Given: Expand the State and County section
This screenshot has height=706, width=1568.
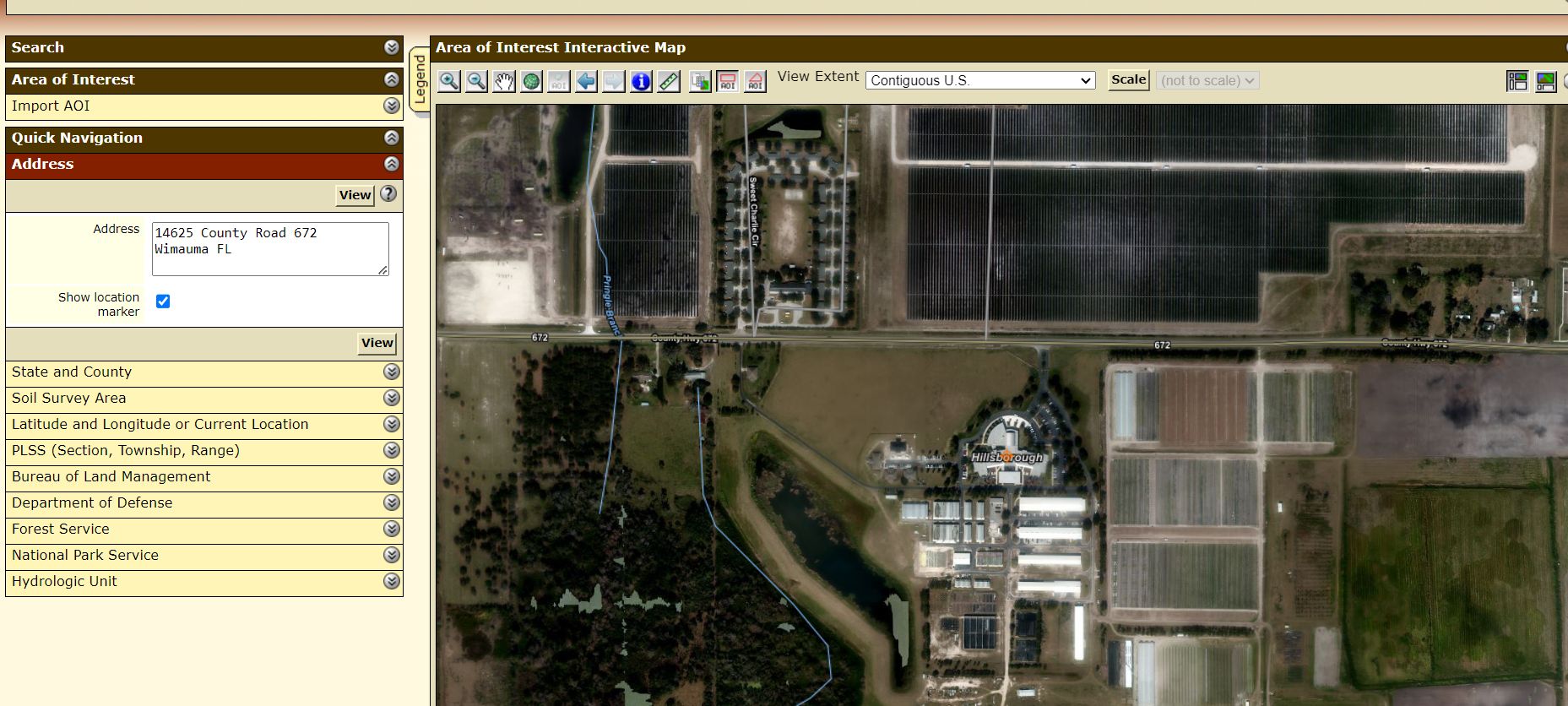Looking at the screenshot, I should 391,372.
